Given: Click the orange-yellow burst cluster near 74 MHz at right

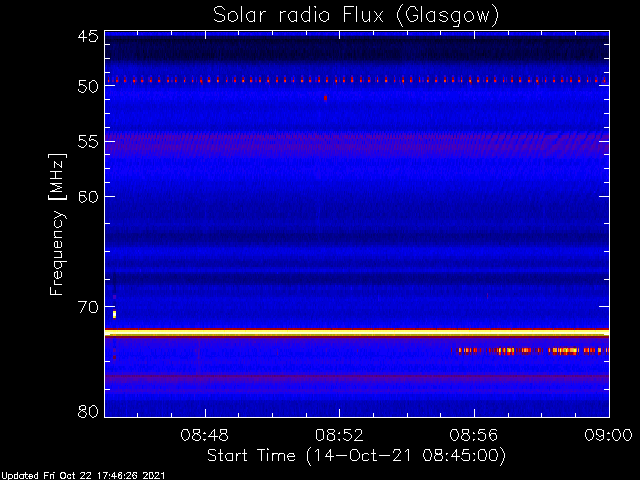Looking at the screenshot, I should point(530,350).
